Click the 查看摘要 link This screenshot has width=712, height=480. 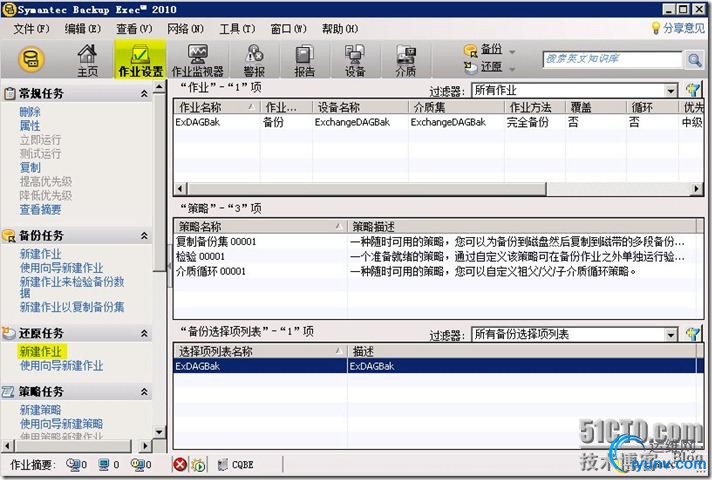click(40, 209)
